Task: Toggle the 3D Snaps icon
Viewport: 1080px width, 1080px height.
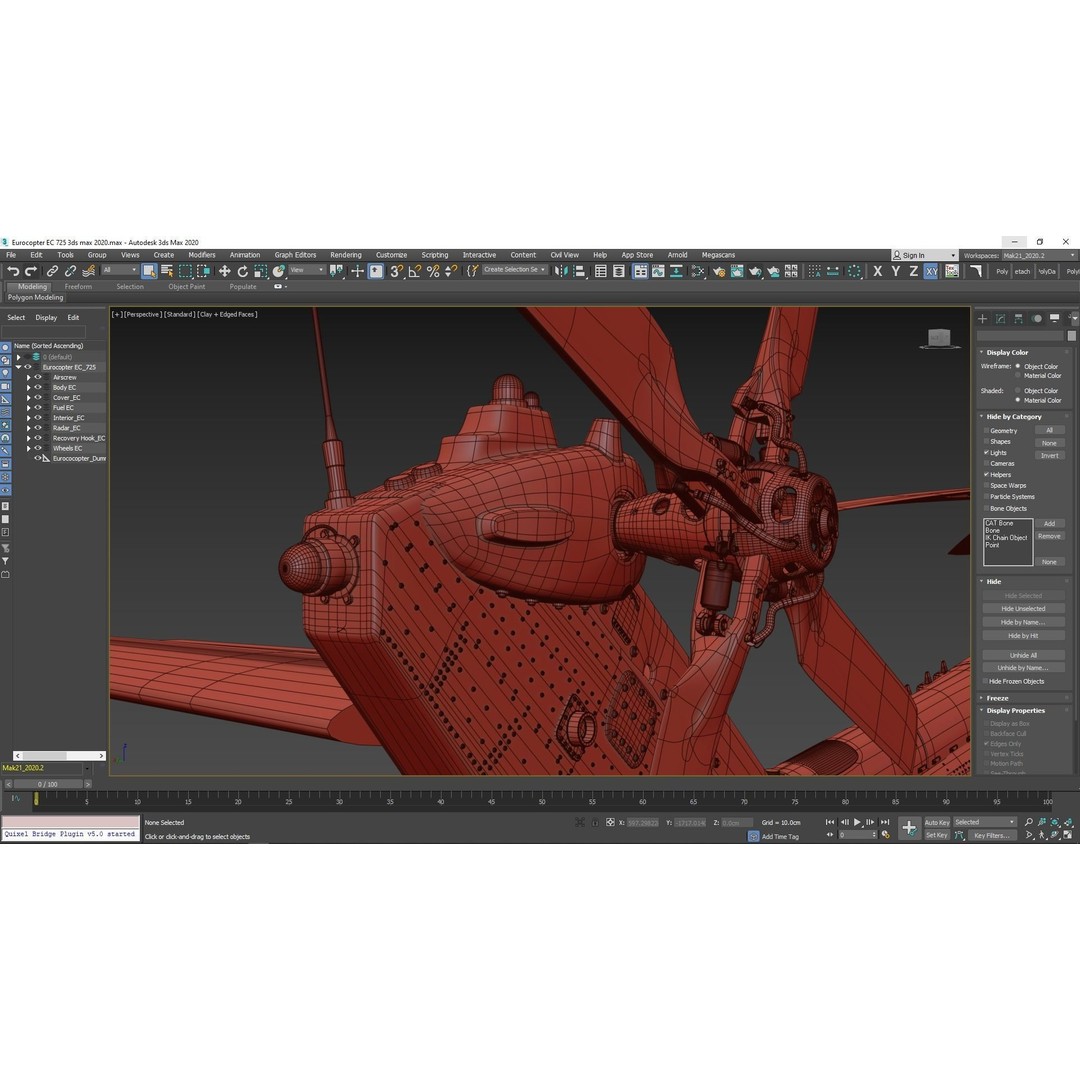Action: point(396,271)
